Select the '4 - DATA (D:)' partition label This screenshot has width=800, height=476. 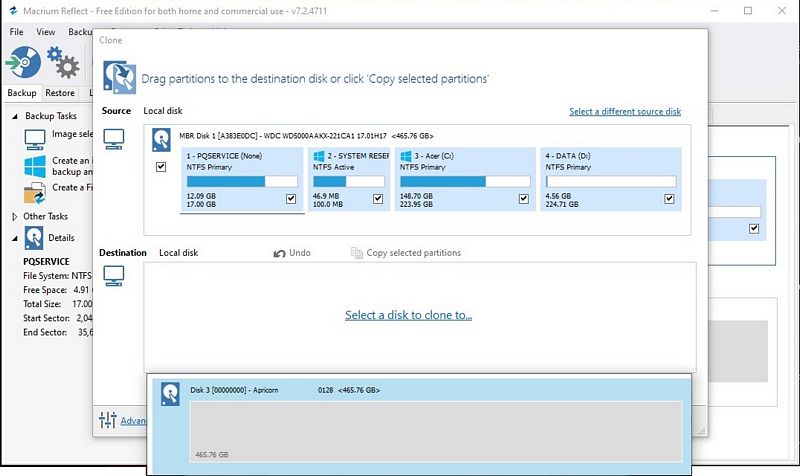pos(567,156)
